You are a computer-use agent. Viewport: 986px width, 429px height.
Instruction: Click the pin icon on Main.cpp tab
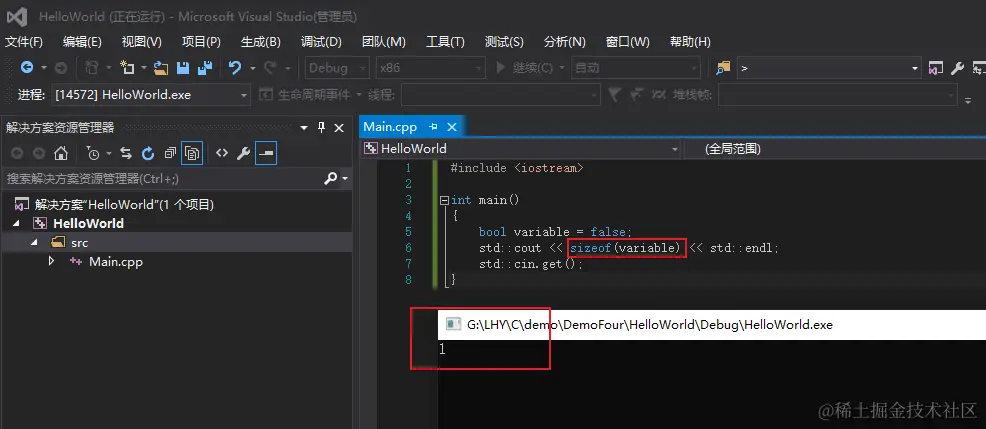(433, 127)
